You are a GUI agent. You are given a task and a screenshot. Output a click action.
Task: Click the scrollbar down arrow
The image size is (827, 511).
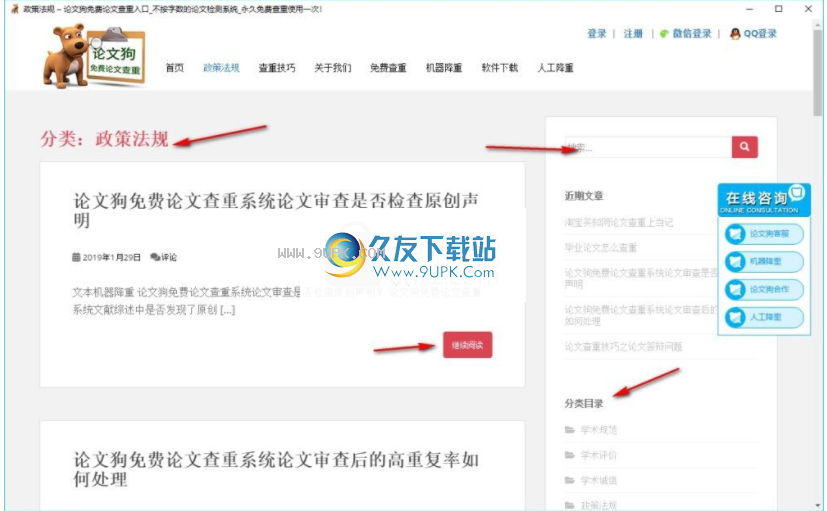click(x=818, y=504)
